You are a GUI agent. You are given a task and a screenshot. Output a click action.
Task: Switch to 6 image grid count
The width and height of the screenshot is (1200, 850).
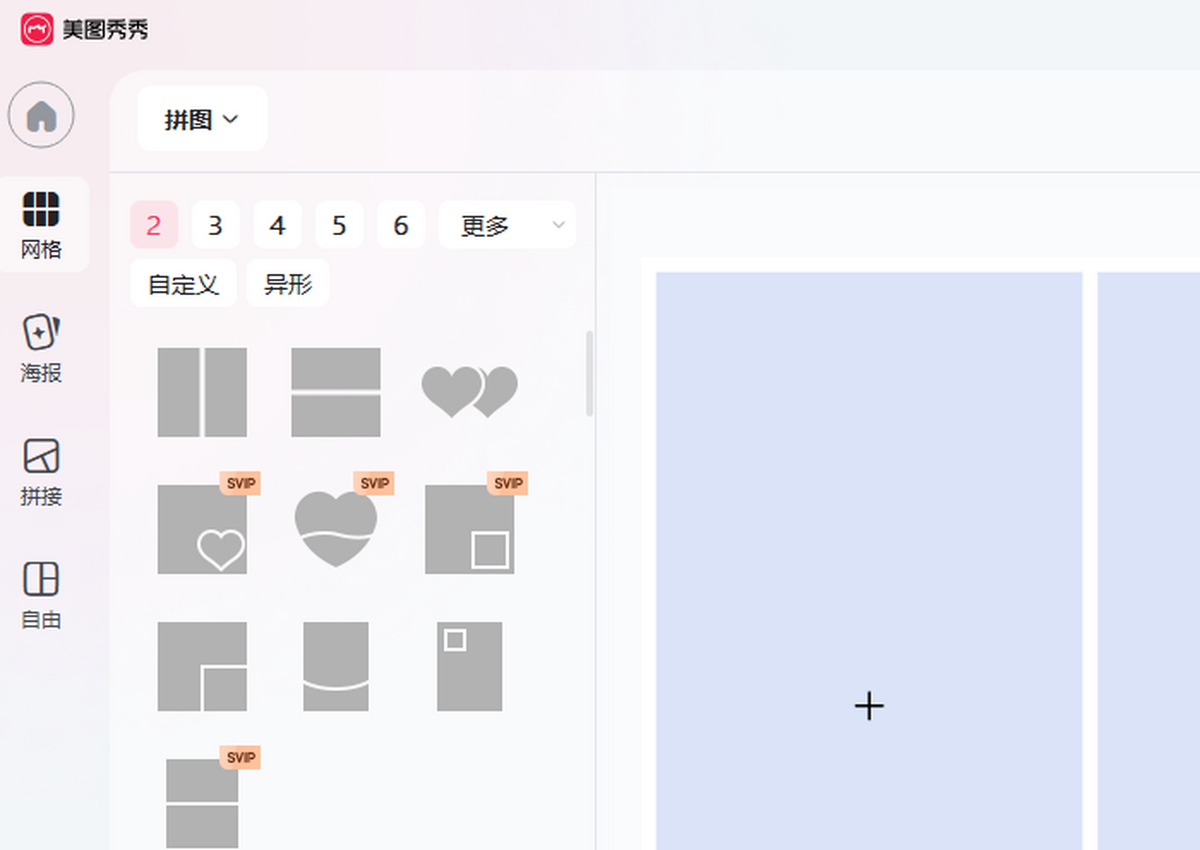pyautogui.click(x=400, y=225)
